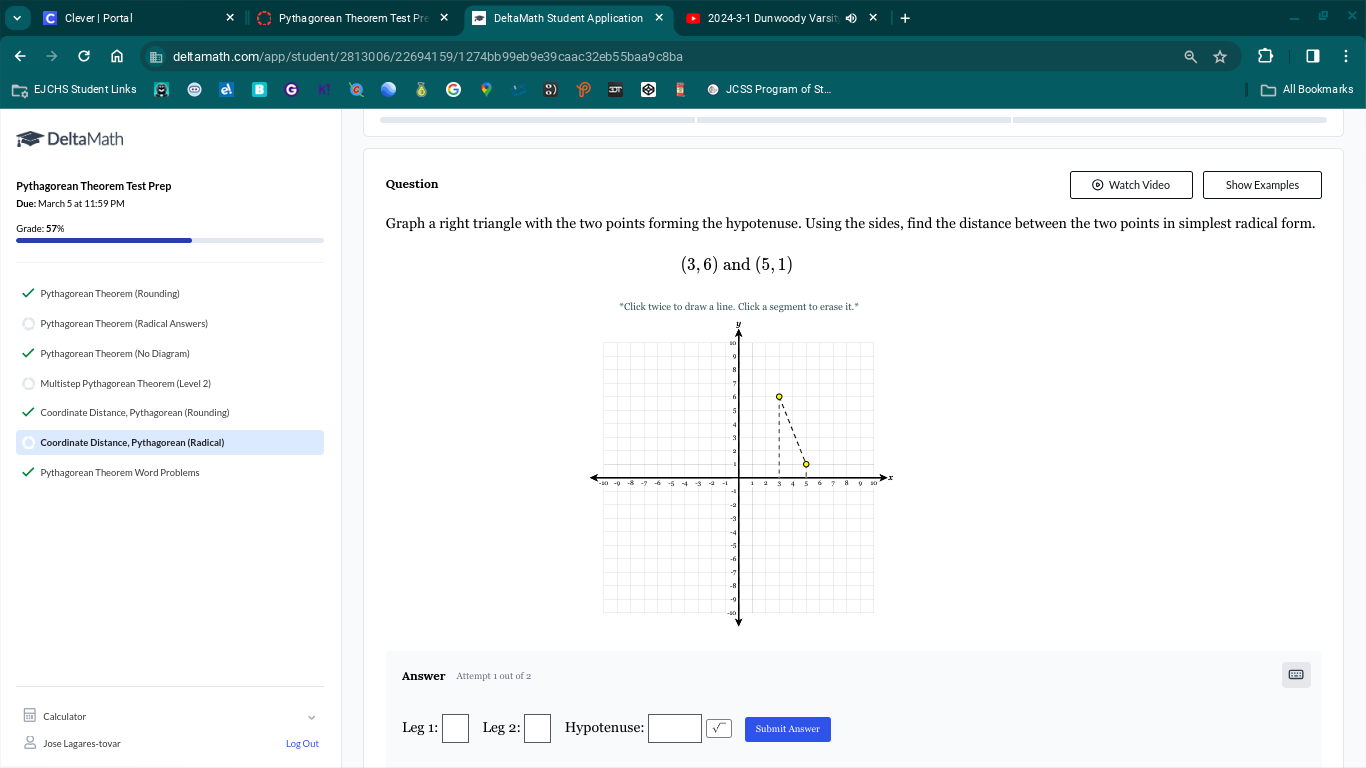
Task: Switch to the Dunwoody Varsity YouTube tab
Action: (782, 18)
